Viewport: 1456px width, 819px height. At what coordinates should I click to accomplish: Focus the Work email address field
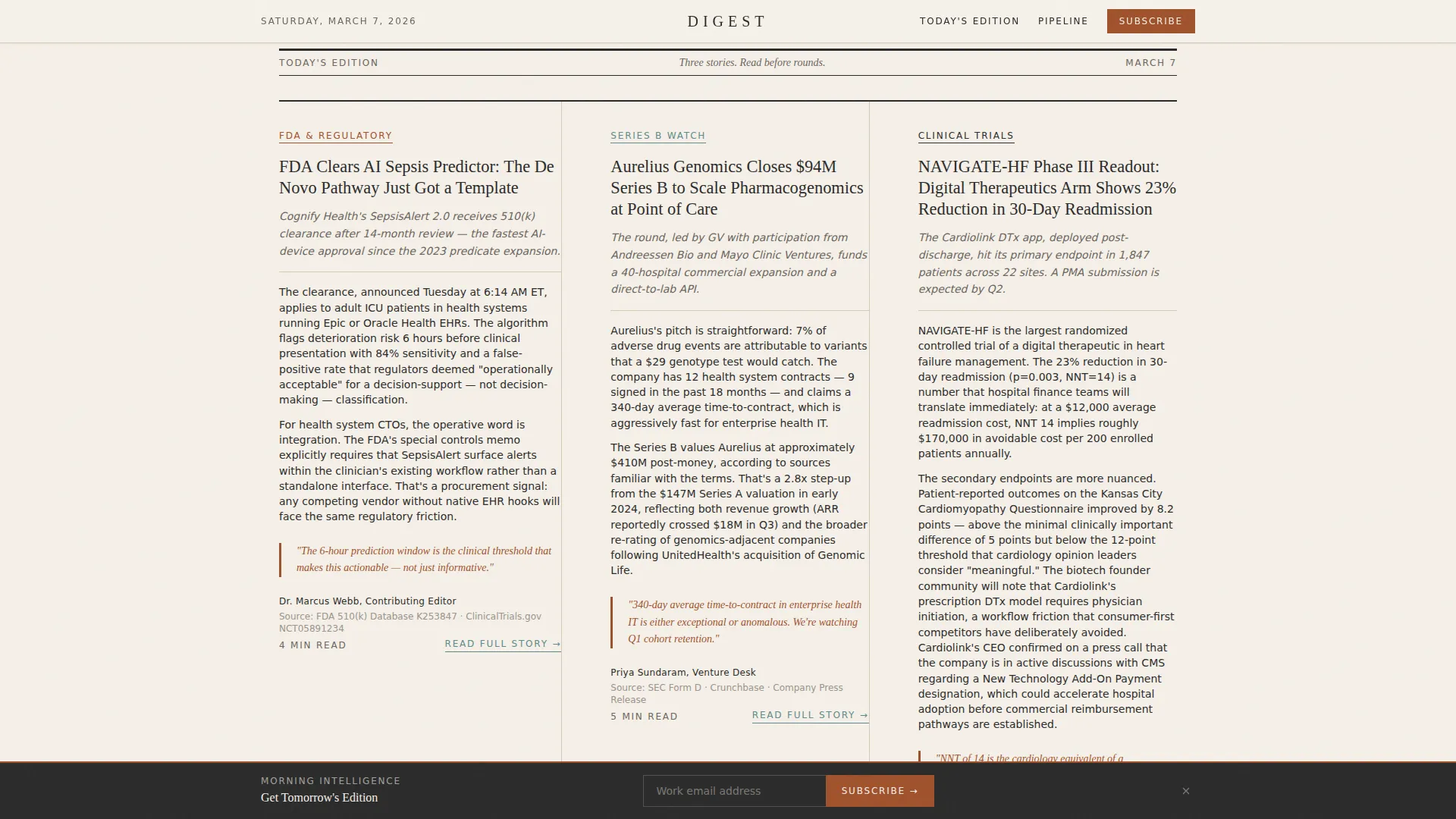coord(734,791)
